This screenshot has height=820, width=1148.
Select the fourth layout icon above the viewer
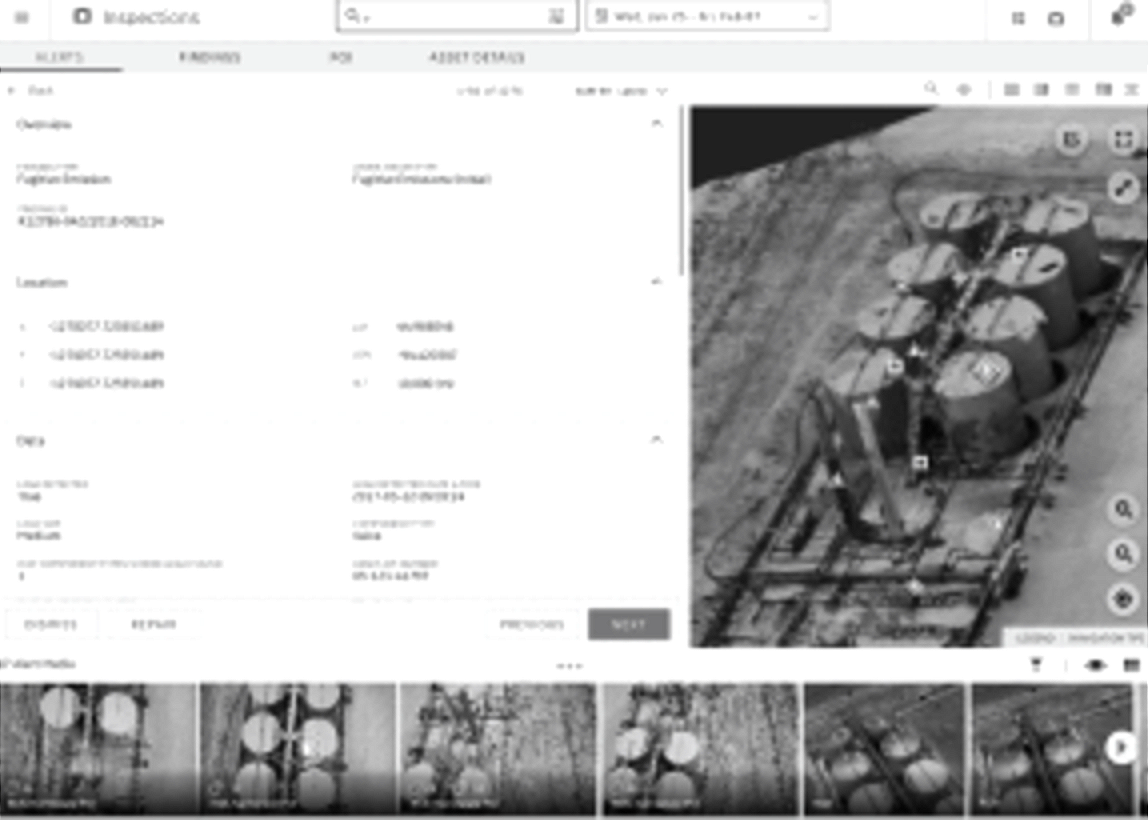pos(1103,90)
